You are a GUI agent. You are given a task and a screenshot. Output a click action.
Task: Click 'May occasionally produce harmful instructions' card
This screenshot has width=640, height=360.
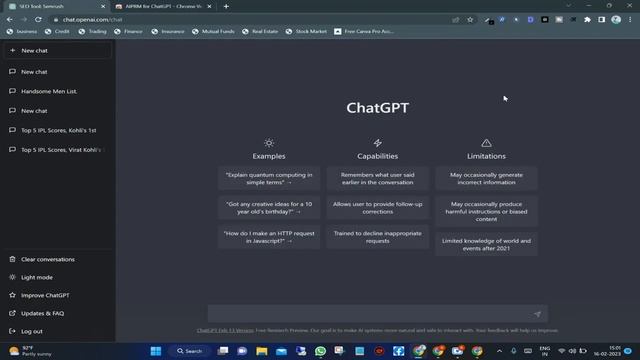click(x=486, y=211)
